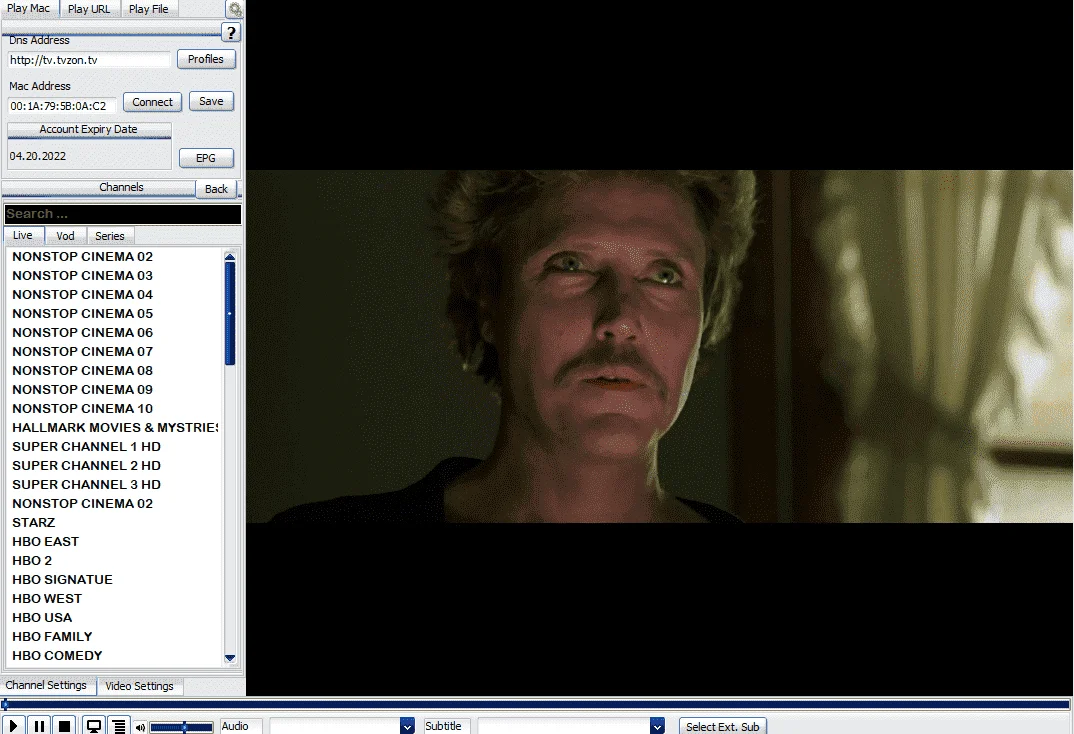1074x734 pixels.
Task: Select the STARZ channel
Action: [34, 523]
